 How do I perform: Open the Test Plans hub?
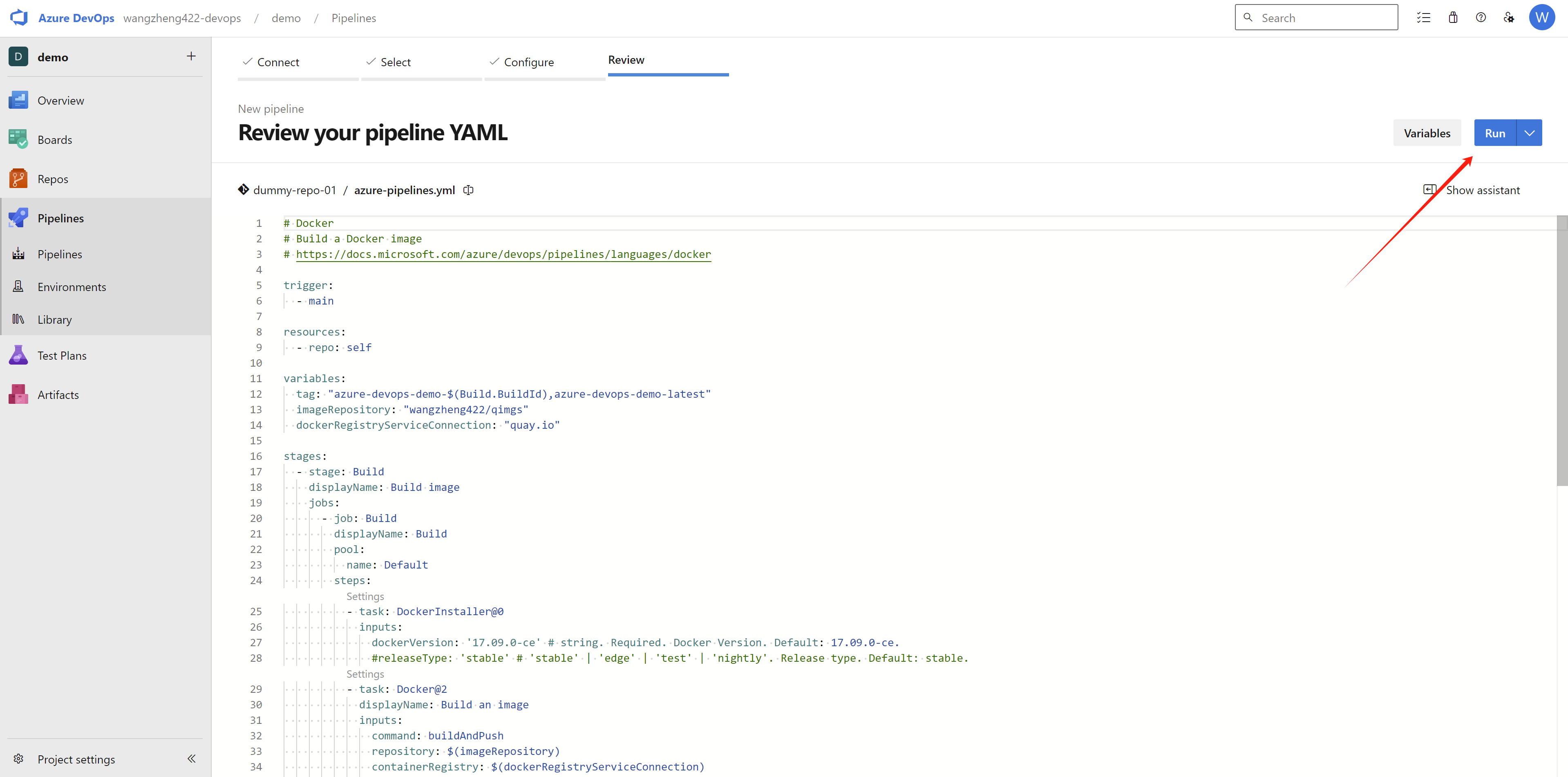pyautogui.click(x=61, y=356)
